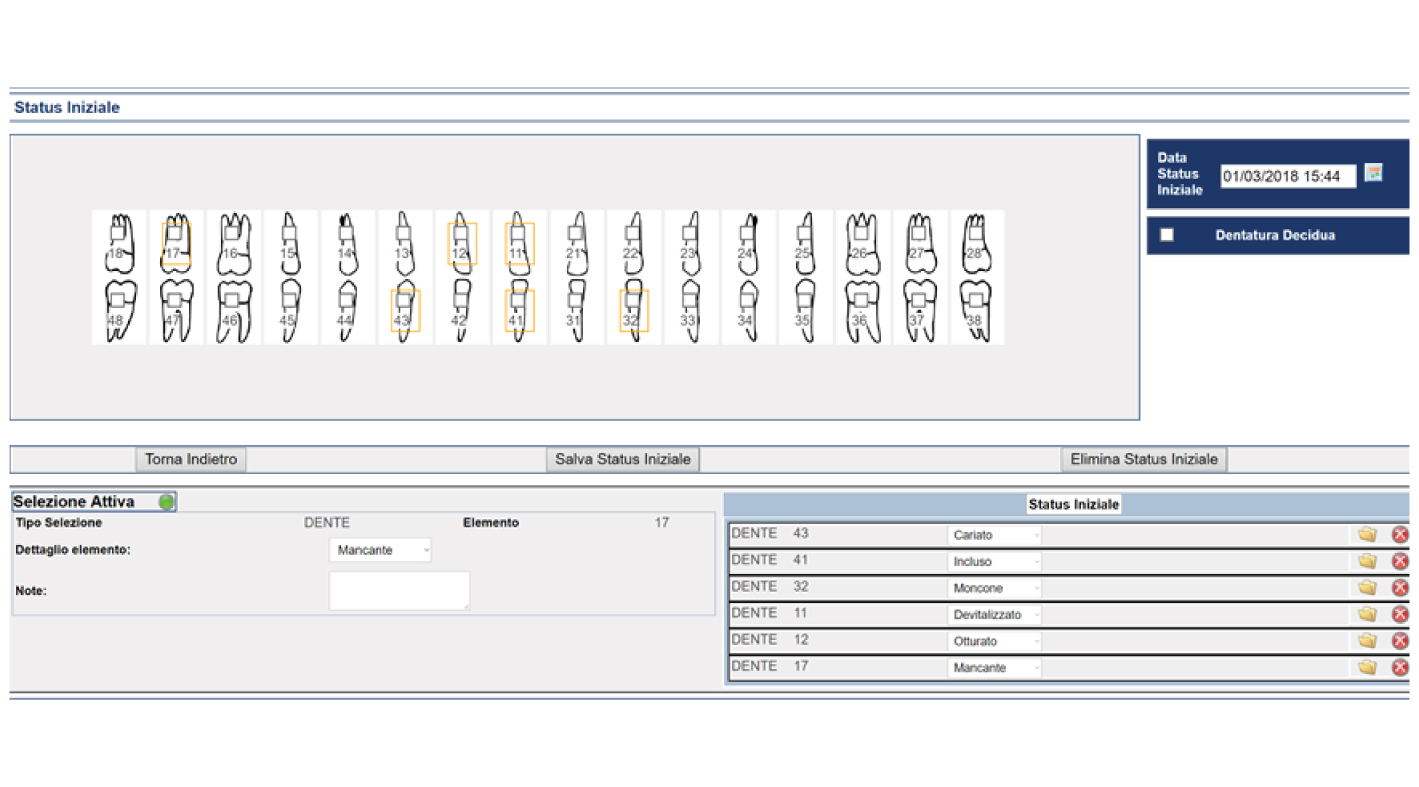The height and width of the screenshot is (787, 1419).
Task: Select tooth 13 in the dental chart
Action: click(404, 243)
